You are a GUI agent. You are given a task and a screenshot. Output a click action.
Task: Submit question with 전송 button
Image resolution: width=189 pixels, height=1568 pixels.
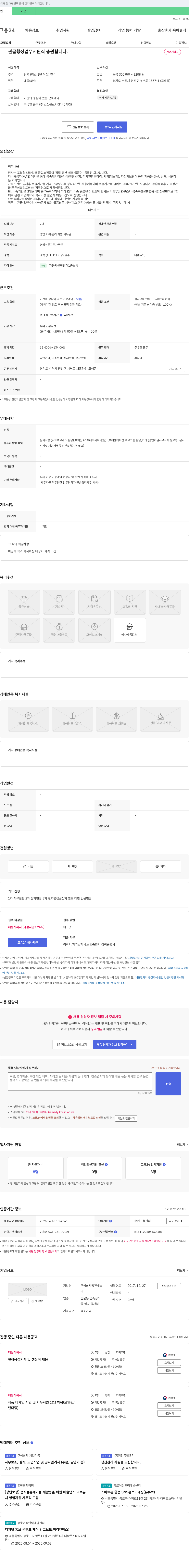168,1084
